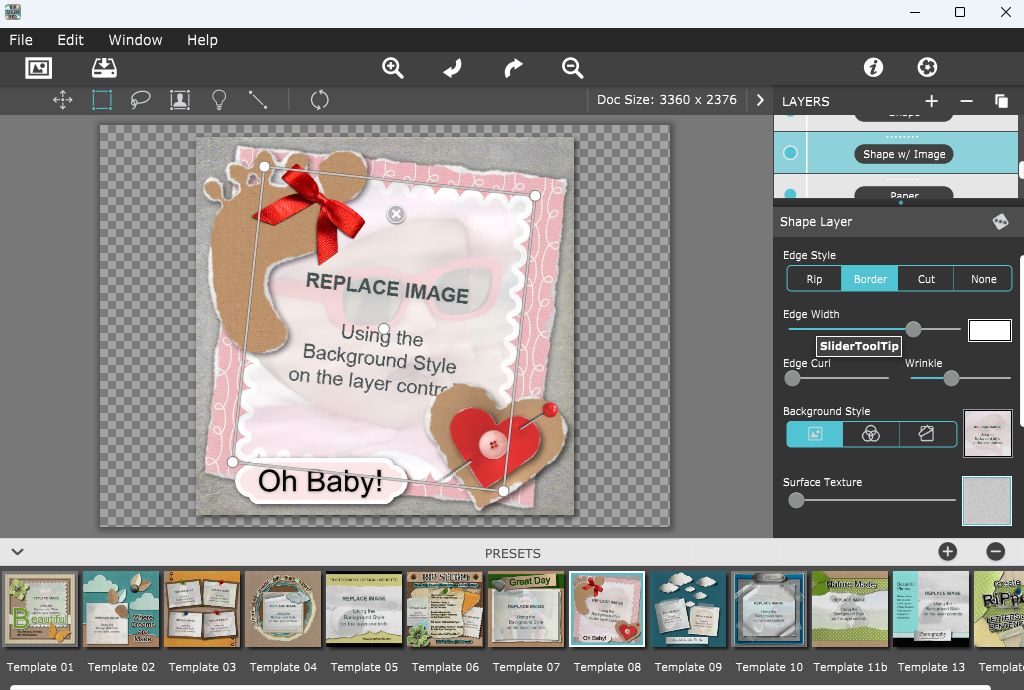This screenshot has height=690, width=1024.
Task: Toggle visibility of the Paper layer
Action: (x=790, y=193)
